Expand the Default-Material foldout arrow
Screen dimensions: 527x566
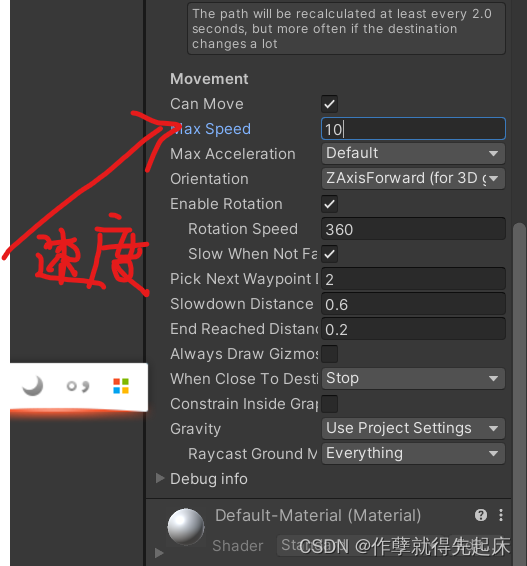pyautogui.click(x=159, y=553)
